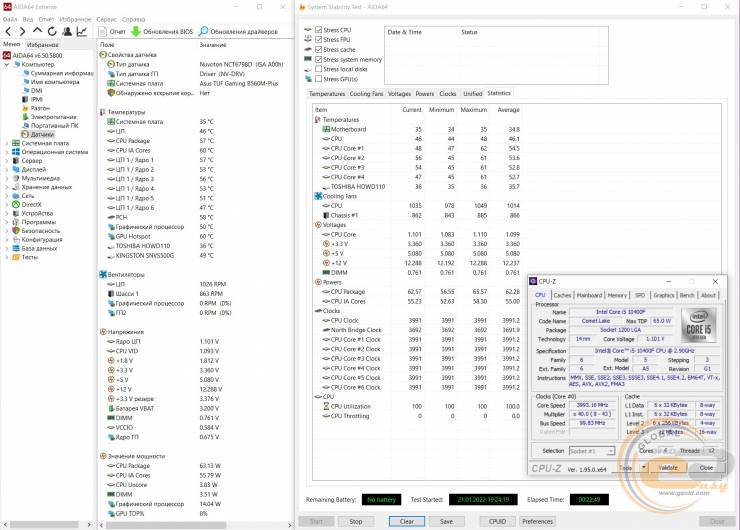Switch to Temperatures tab in stability test
Viewport: 740px width, 530px height.
[327, 94]
